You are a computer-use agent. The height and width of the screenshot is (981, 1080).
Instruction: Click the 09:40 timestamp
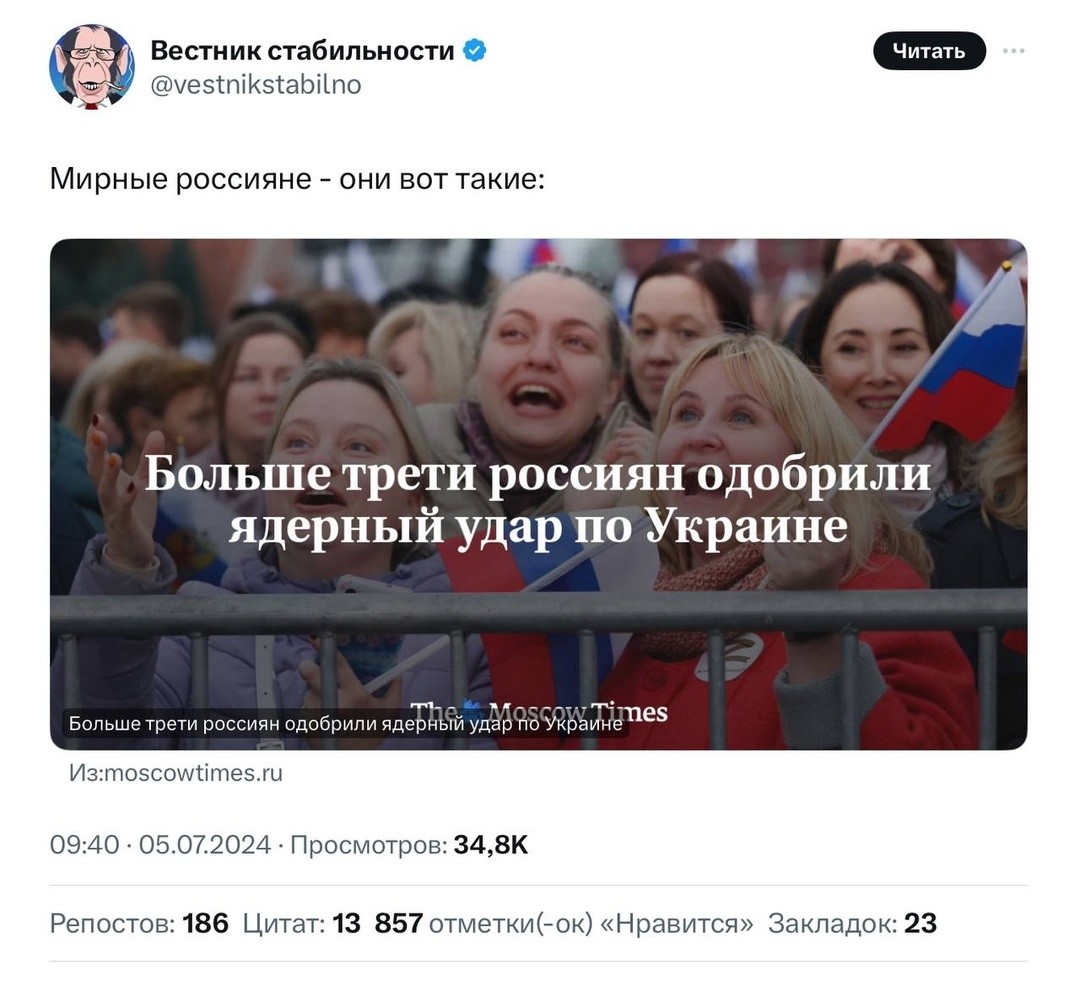click(84, 845)
